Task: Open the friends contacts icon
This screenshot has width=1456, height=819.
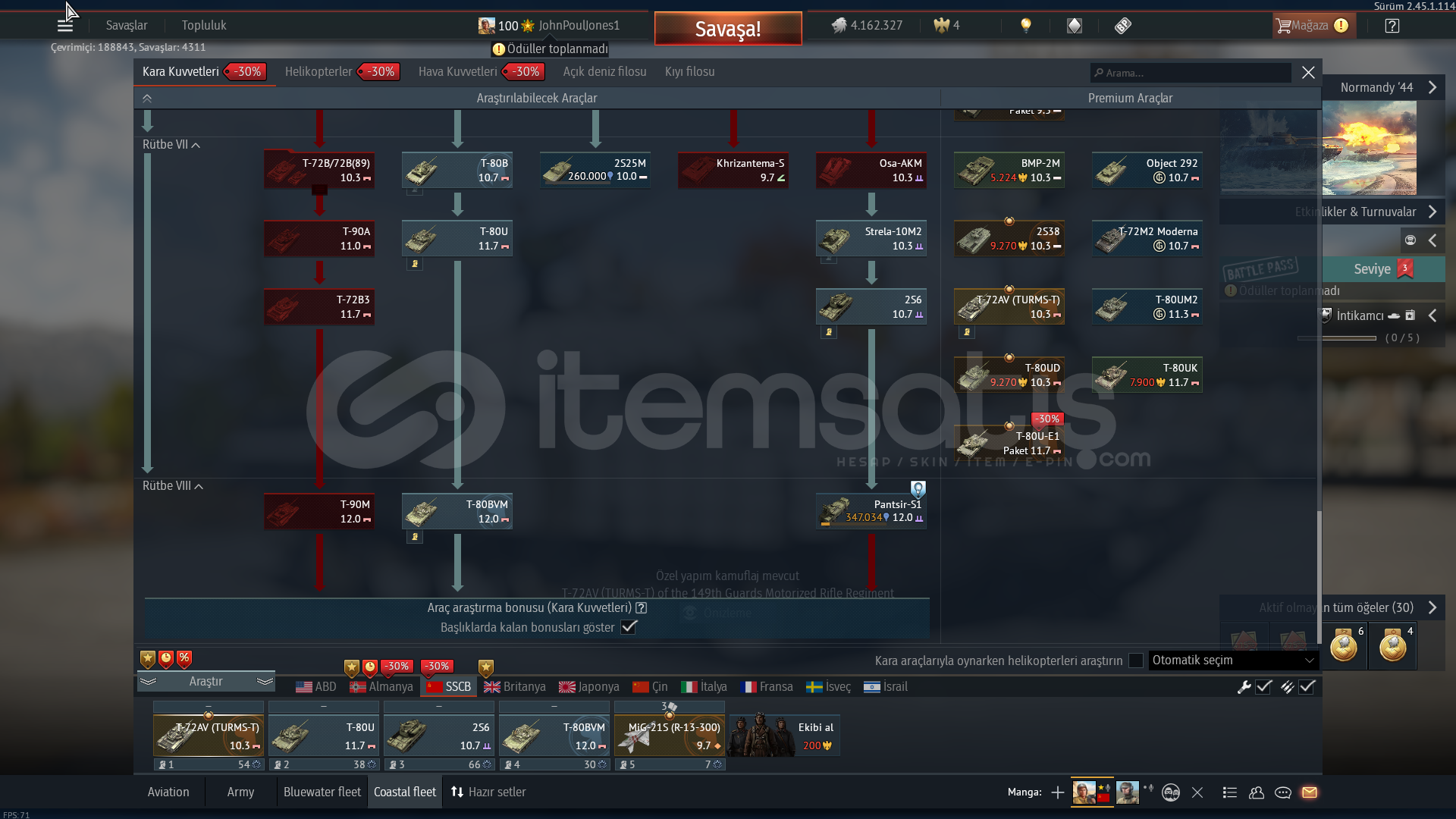Action: coord(1257,792)
